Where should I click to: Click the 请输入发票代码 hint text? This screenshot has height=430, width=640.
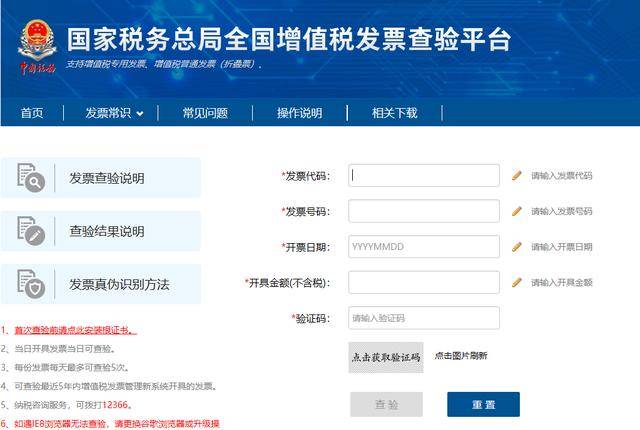[562, 175]
